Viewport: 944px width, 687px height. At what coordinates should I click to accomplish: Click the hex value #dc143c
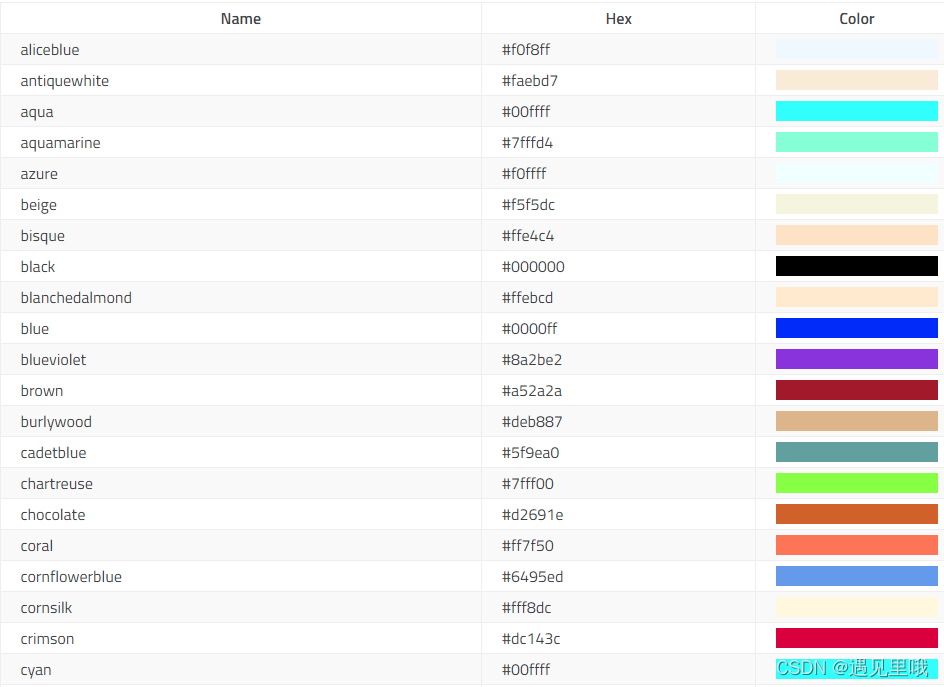[531, 639]
